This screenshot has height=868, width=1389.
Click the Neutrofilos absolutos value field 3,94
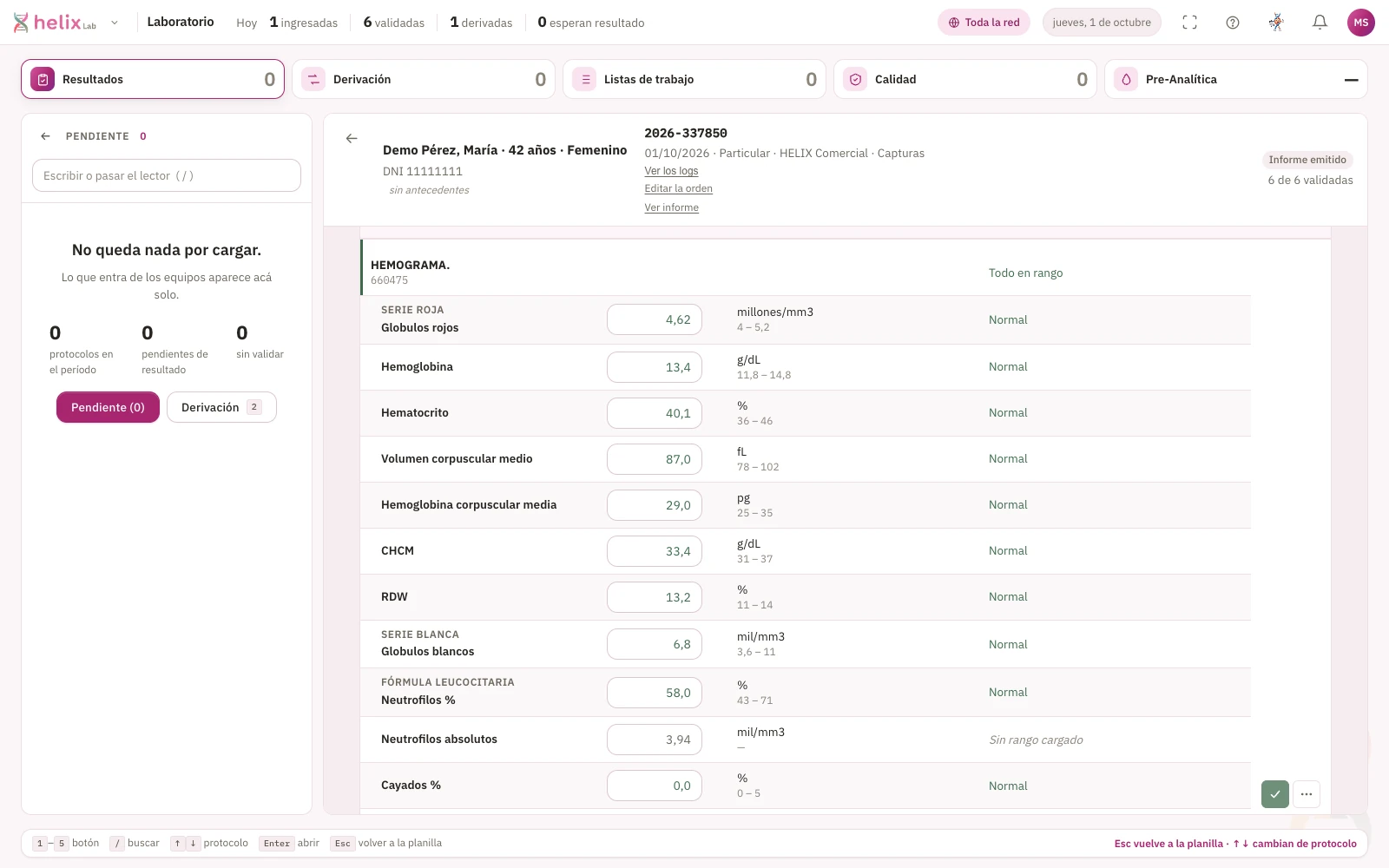click(x=655, y=740)
